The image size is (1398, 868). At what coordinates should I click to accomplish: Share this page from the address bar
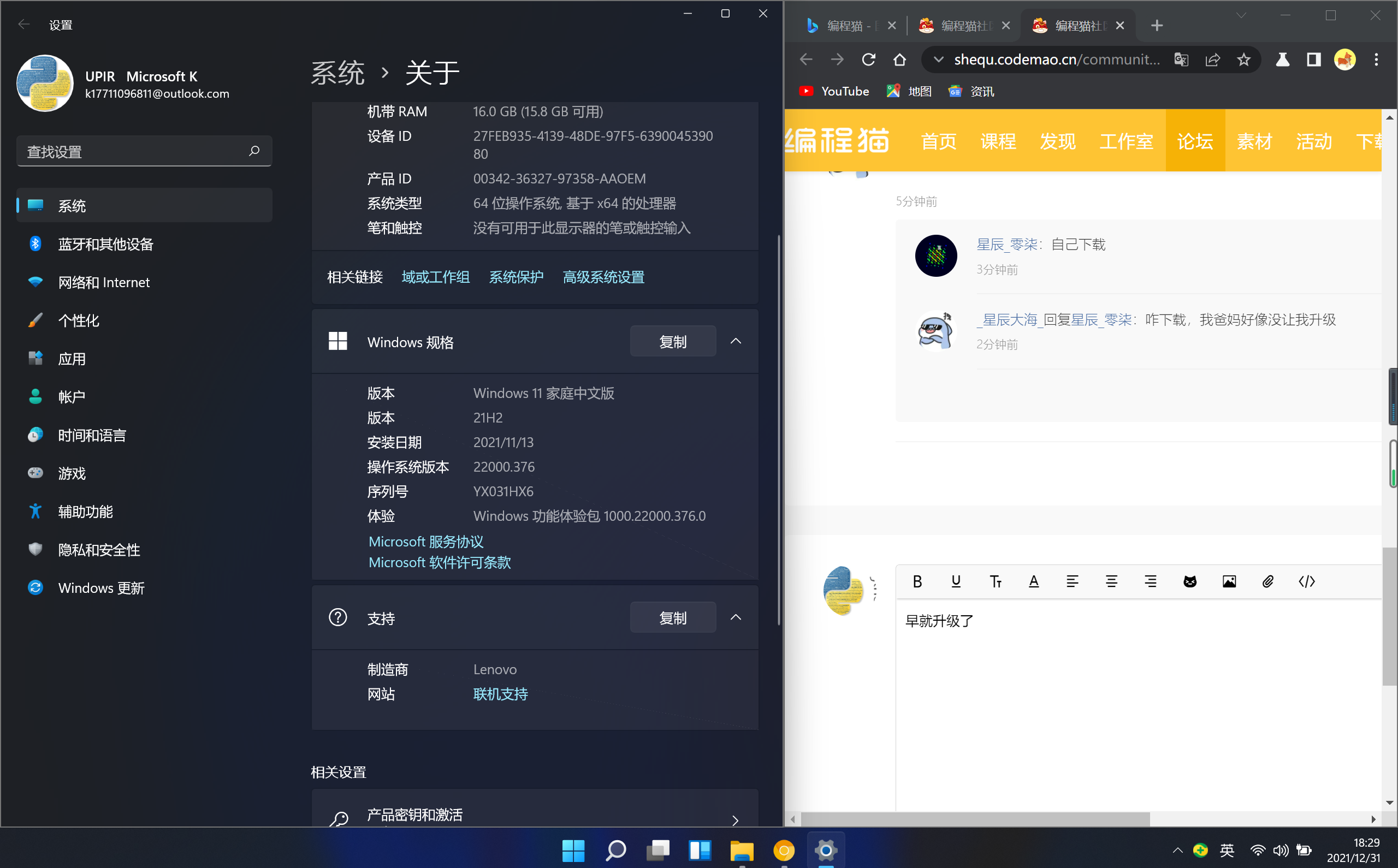(1212, 59)
